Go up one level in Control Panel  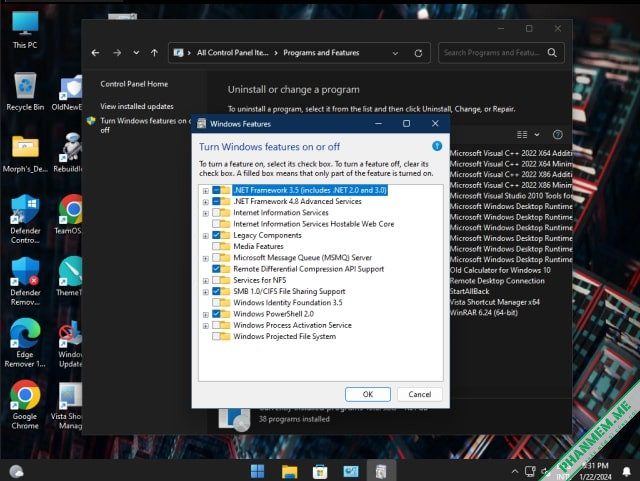pos(154,53)
